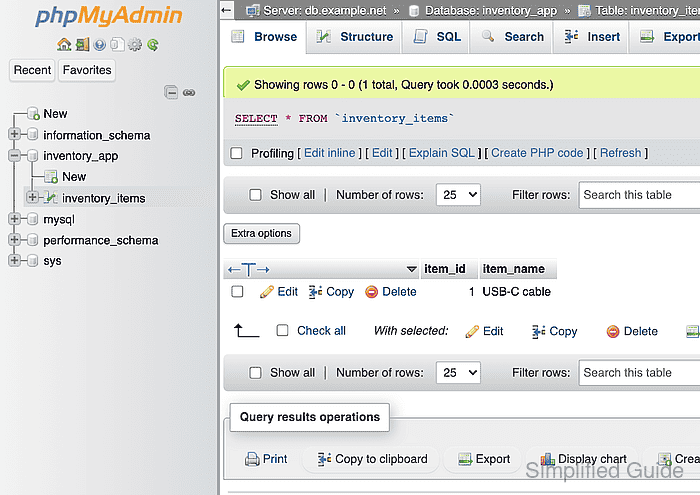Image resolution: width=700 pixels, height=495 pixels.
Task: Click With selected Edit pencil icon
Action: point(472,331)
